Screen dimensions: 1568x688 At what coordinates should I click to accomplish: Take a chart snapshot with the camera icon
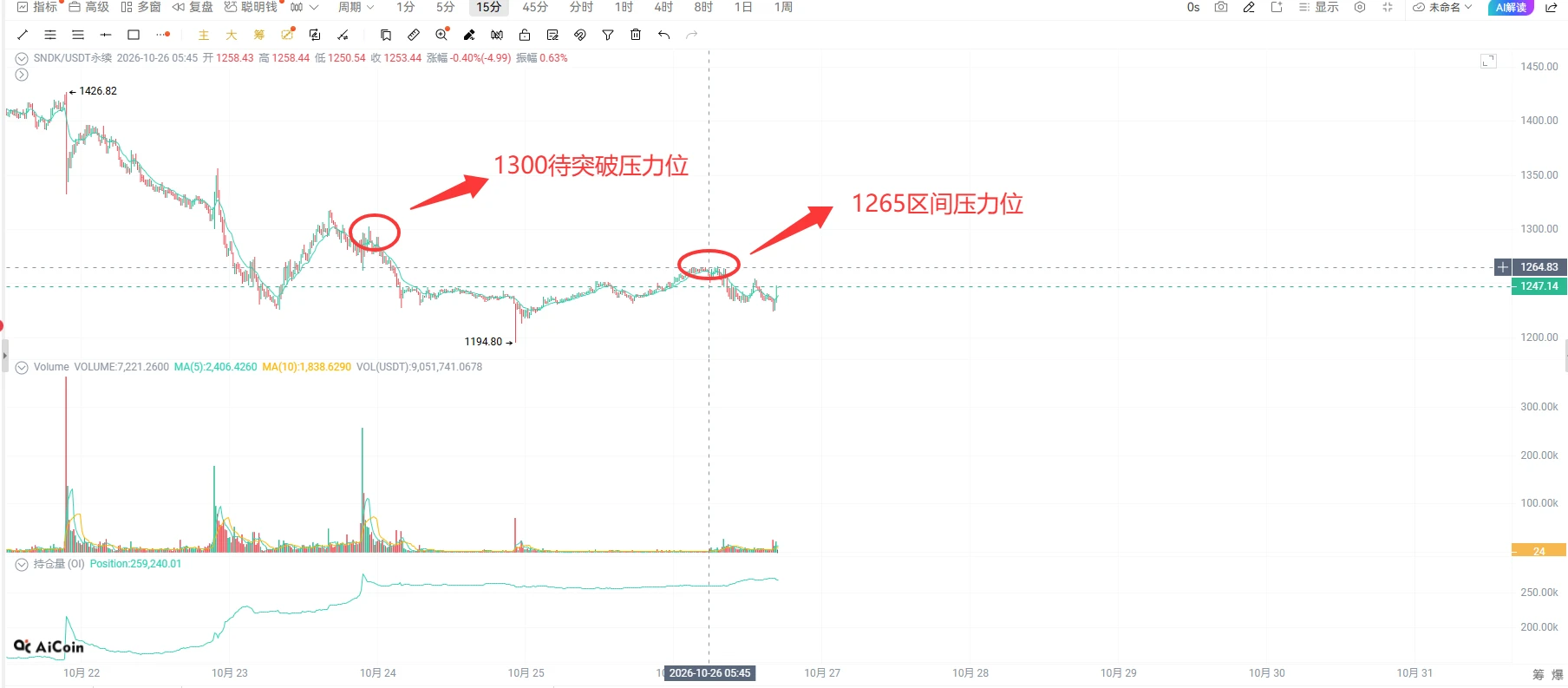(1221, 7)
